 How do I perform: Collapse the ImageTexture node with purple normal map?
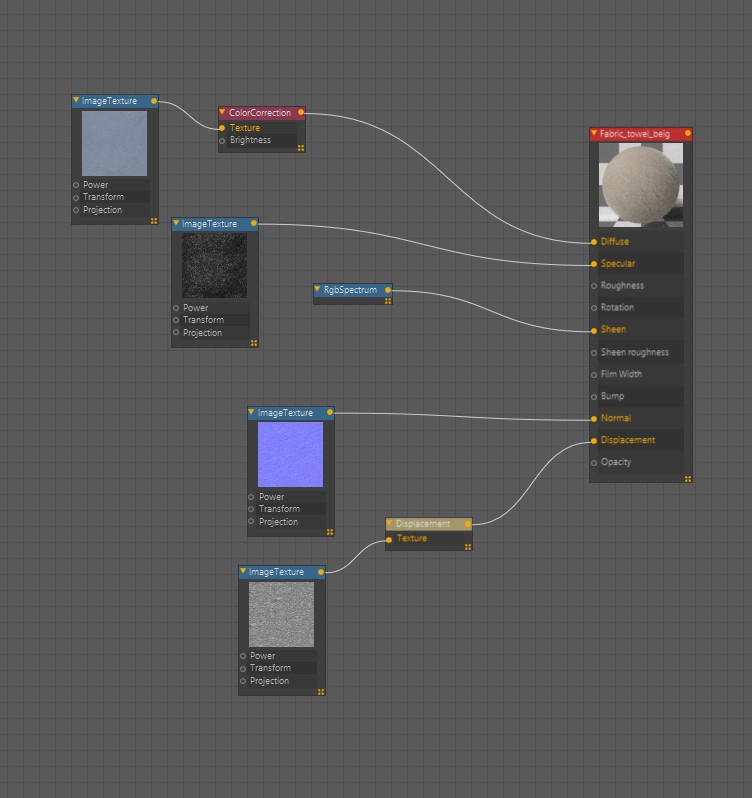251,412
